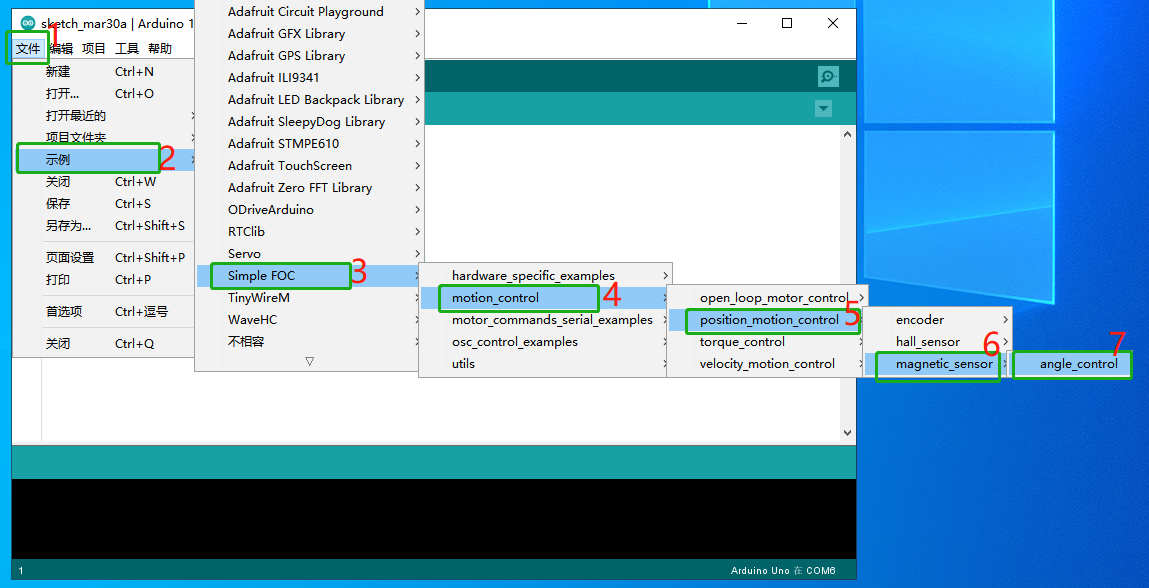Open the tab dropdown arrow in editor
This screenshot has height=588, width=1149.
824,109
